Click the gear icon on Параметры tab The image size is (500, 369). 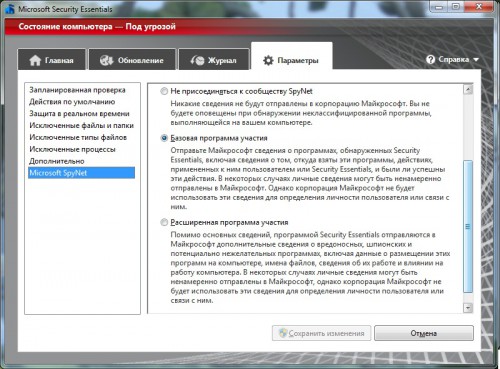click(268, 60)
